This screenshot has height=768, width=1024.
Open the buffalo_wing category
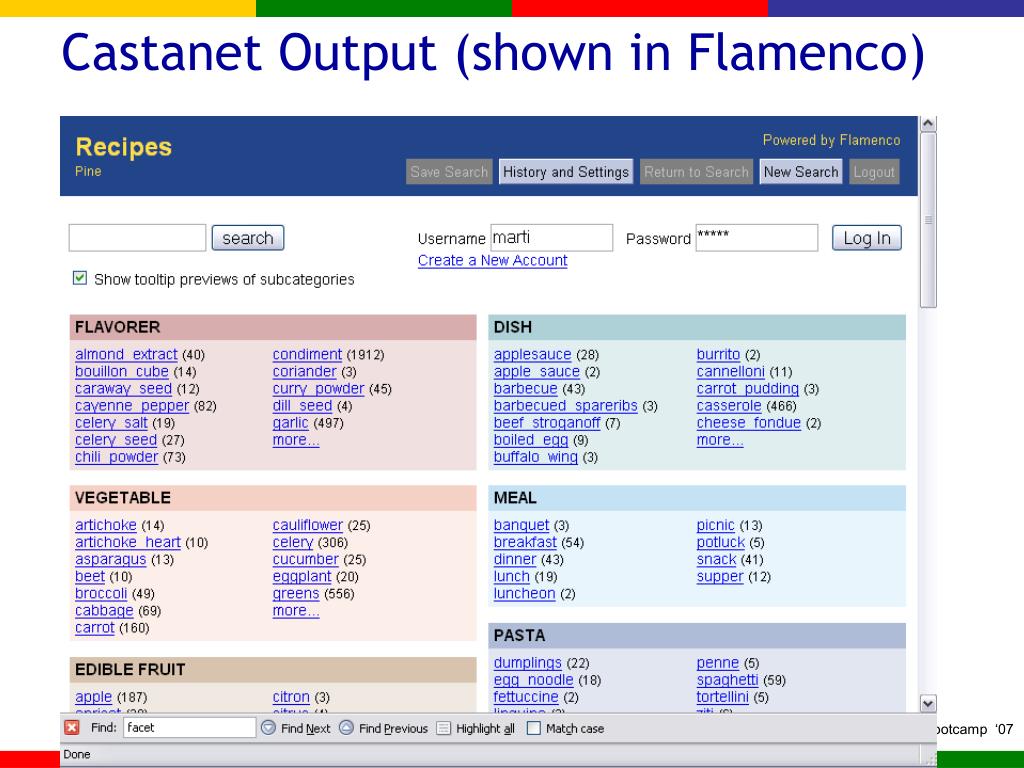click(x=536, y=457)
